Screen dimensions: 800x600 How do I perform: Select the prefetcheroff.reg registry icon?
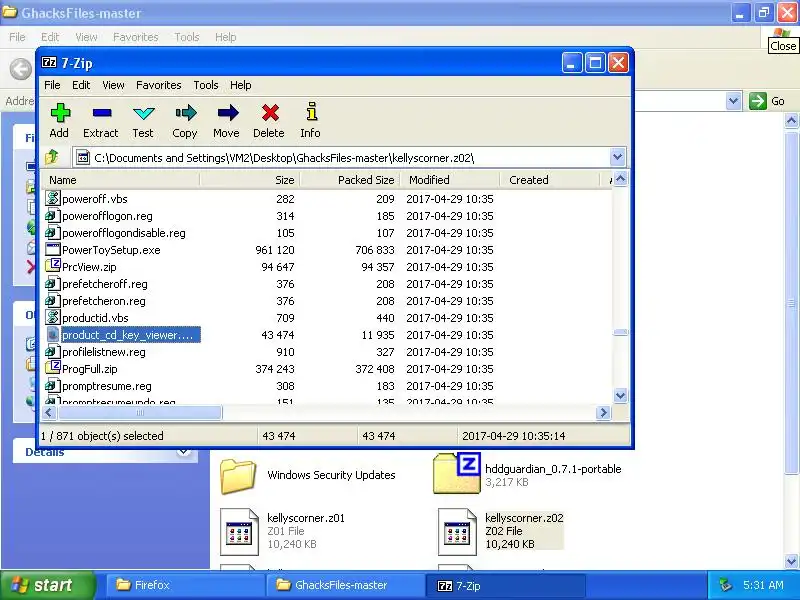coord(53,283)
